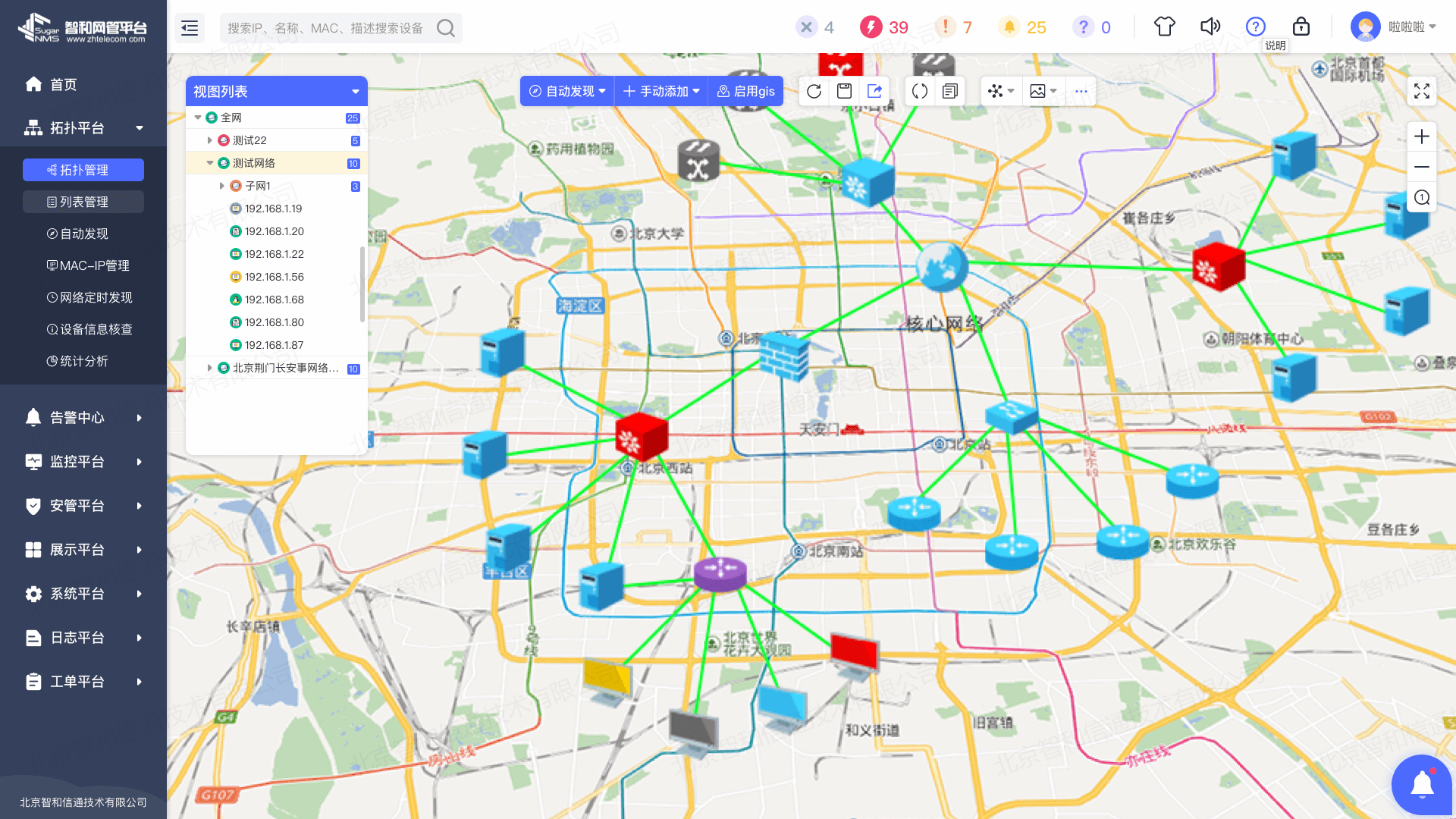The height and width of the screenshot is (819, 1456).
Task: Select 拓扑管理 submenu item
Action: coord(83,170)
